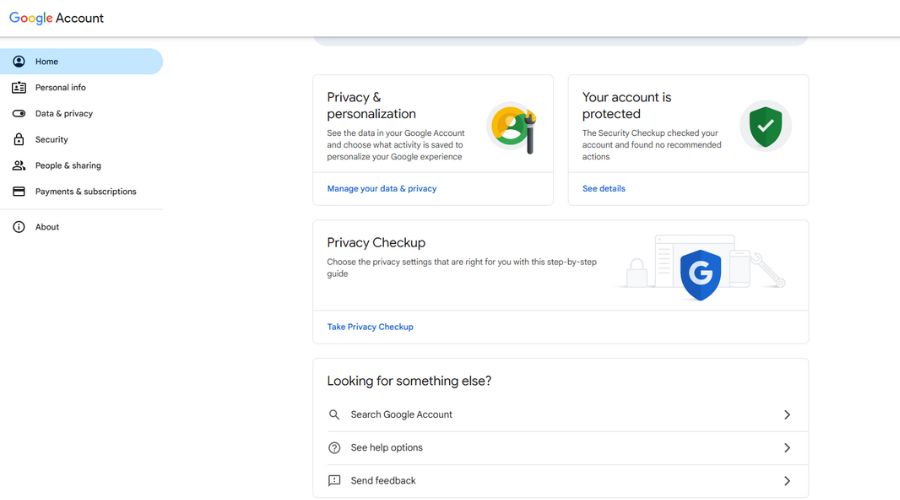Image resolution: width=900 pixels, height=500 pixels.
Task: Click the Security Checkup description text
Action: [x=651, y=145]
